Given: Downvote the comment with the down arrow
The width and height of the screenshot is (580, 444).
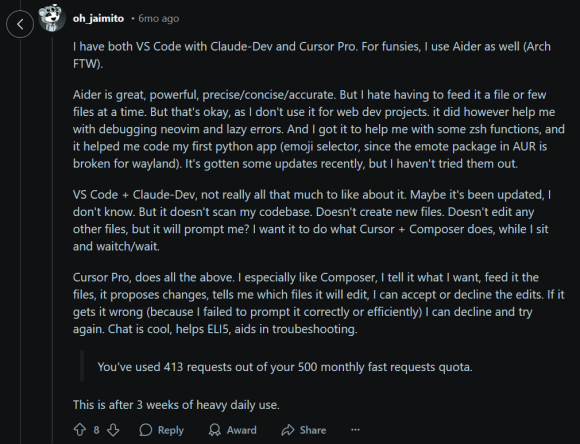Looking at the screenshot, I should (113, 430).
